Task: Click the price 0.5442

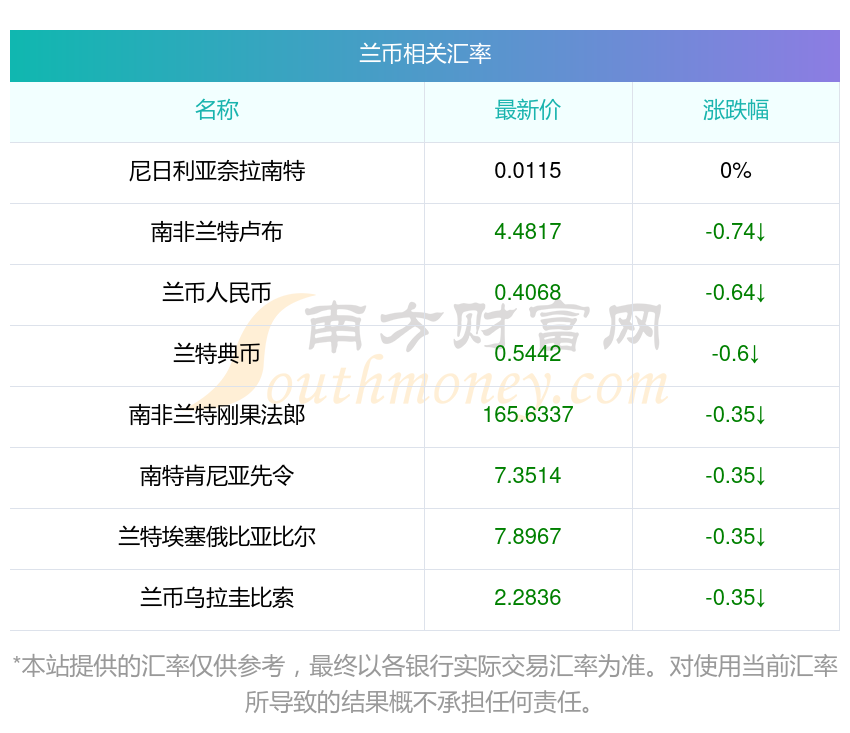Action: [527, 354]
